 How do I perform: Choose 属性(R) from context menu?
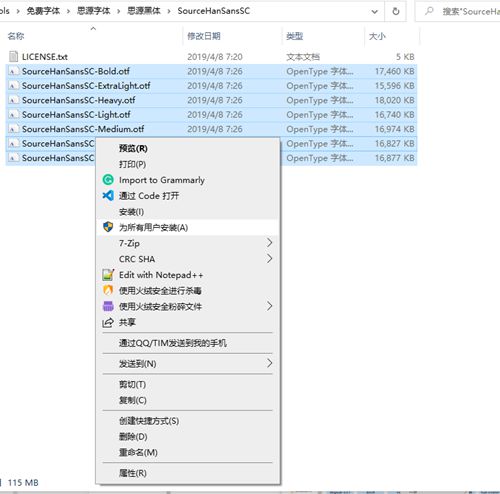coord(187,473)
